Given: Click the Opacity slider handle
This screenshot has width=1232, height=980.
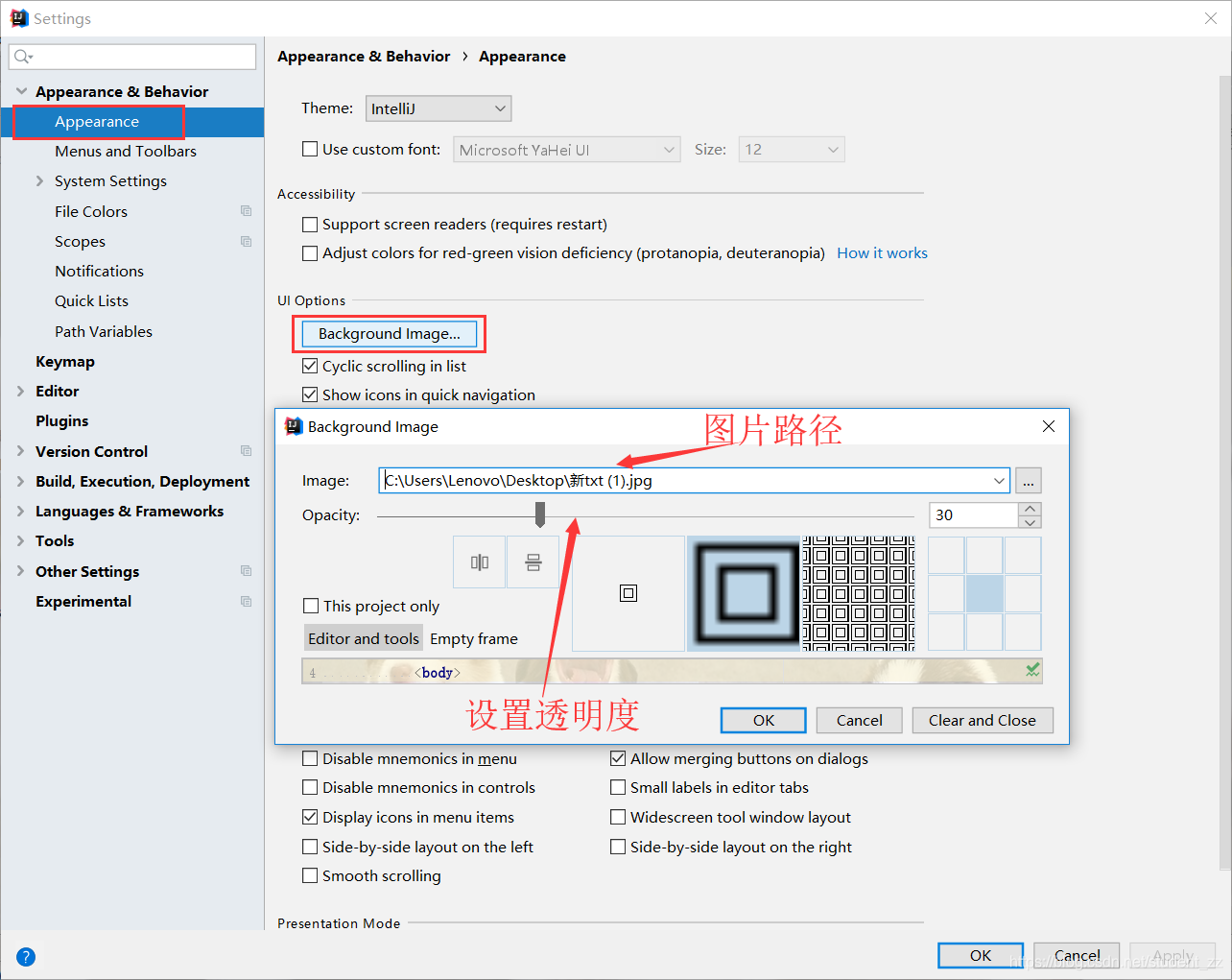Looking at the screenshot, I should click(x=540, y=514).
